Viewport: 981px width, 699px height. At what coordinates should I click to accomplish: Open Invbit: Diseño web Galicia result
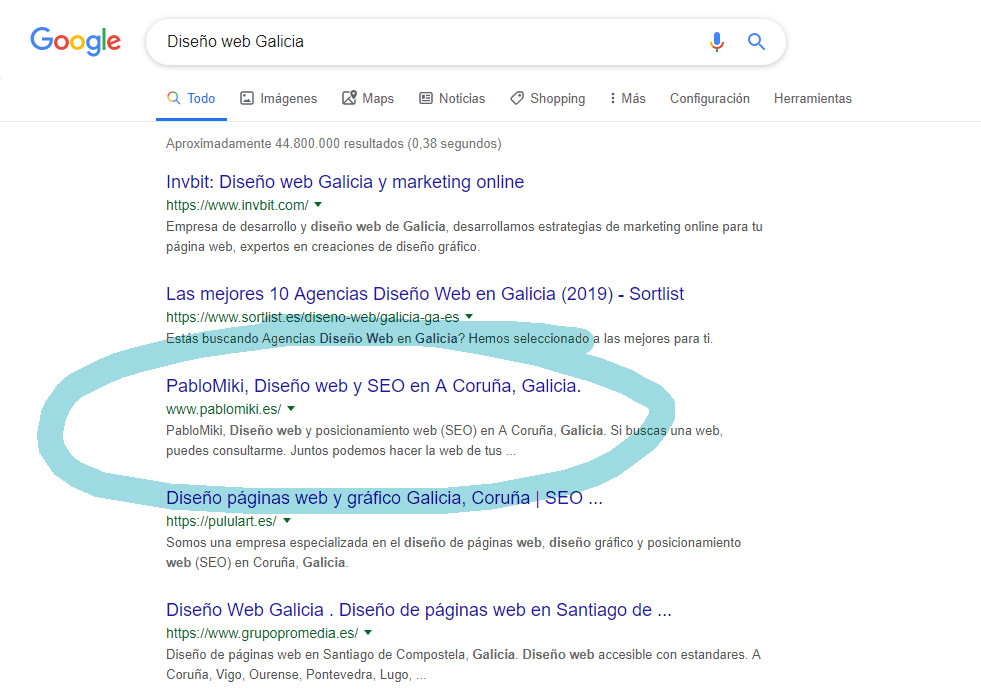click(345, 181)
